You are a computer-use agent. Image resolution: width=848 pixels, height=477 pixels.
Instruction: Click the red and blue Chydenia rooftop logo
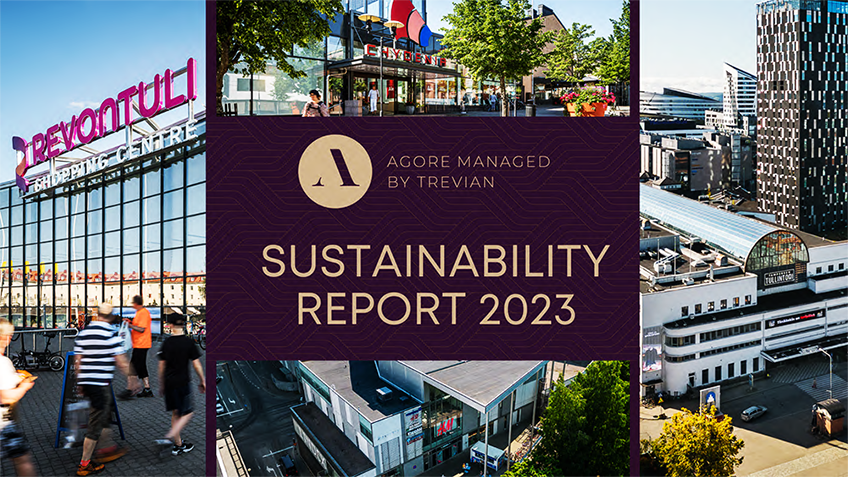(410, 23)
